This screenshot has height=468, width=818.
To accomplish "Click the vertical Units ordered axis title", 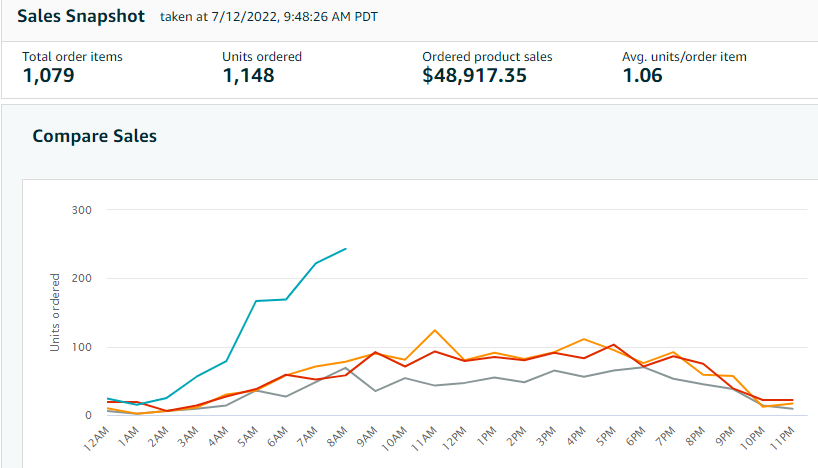I will (56, 311).
